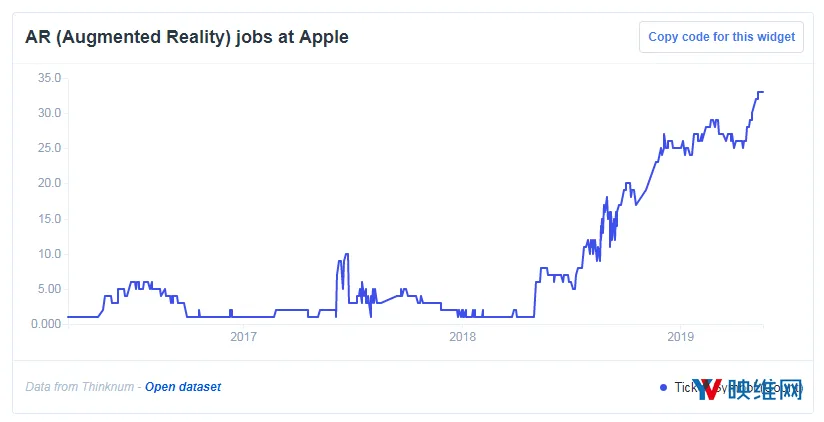Open the Open dataset link

183,387
